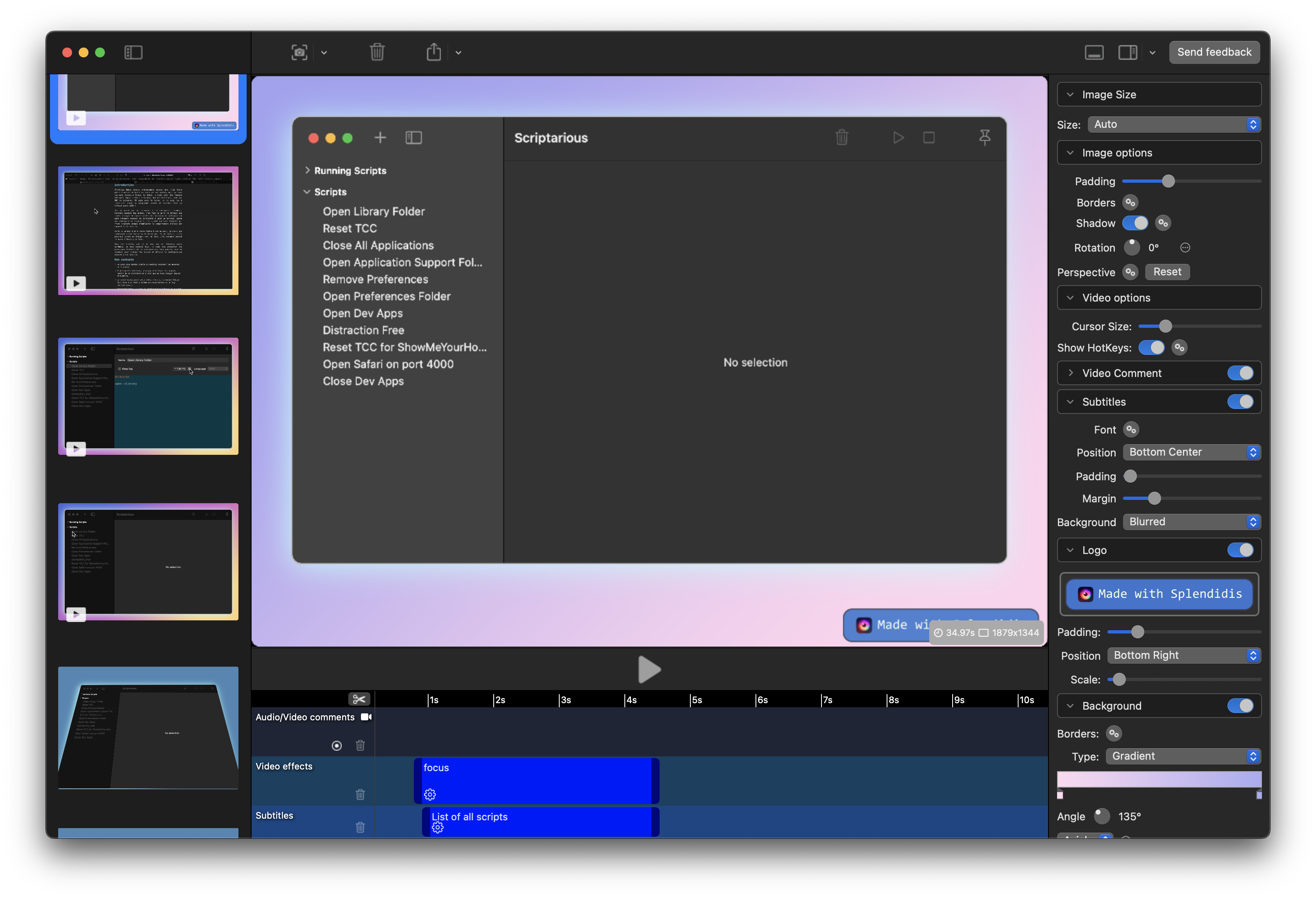
Task: Adjust the image Padding slider
Action: tap(1168, 181)
